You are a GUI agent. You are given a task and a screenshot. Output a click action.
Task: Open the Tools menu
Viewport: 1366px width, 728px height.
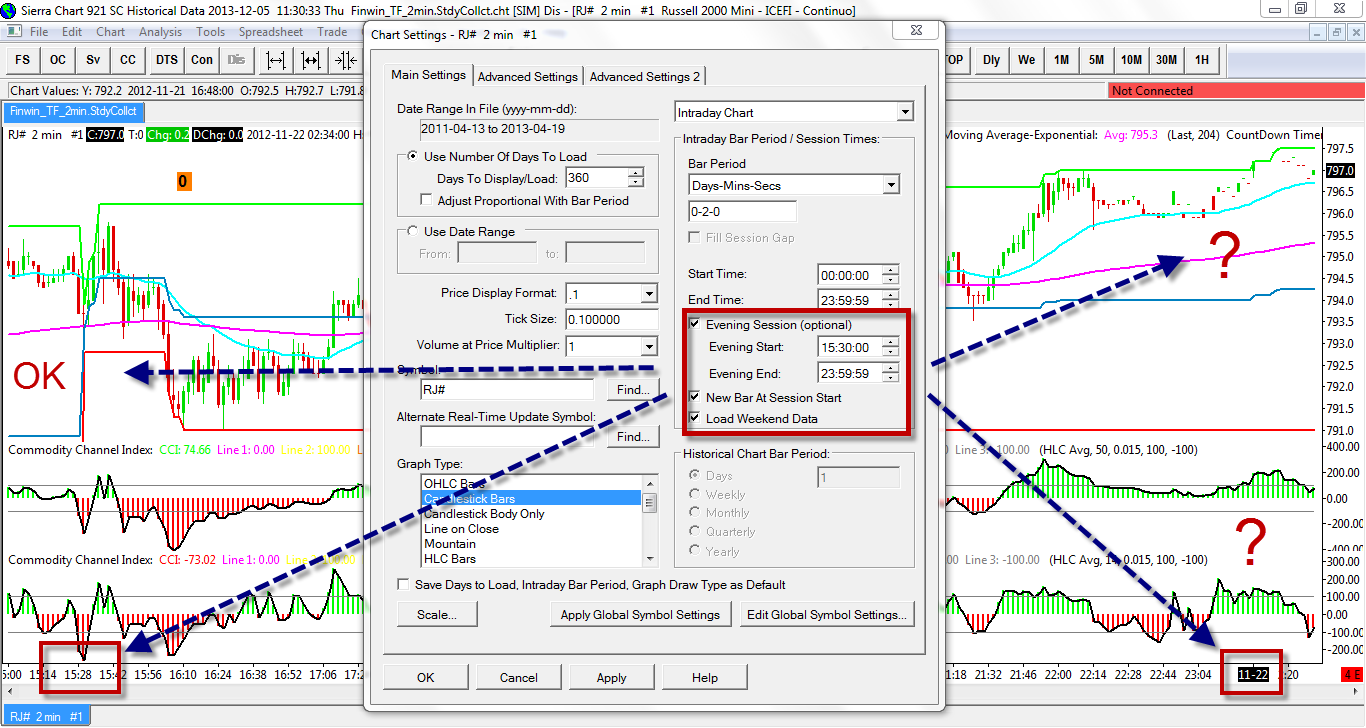pos(211,32)
